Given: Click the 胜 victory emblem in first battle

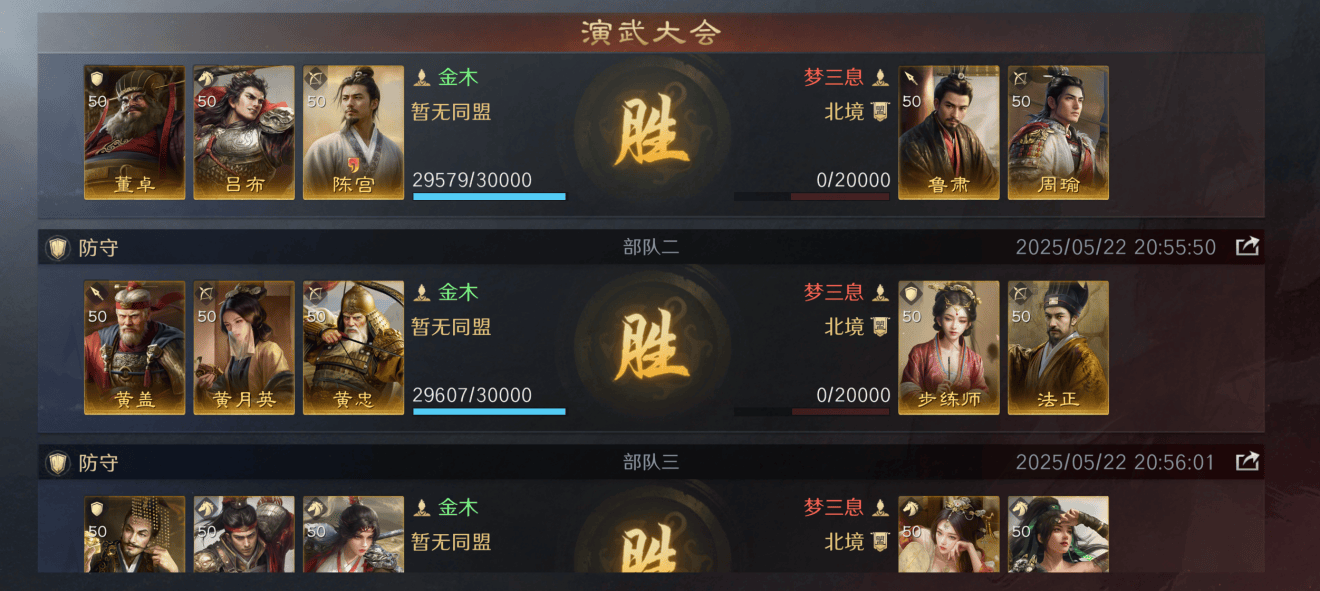Looking at the screenshot, I should coord(652,132).
